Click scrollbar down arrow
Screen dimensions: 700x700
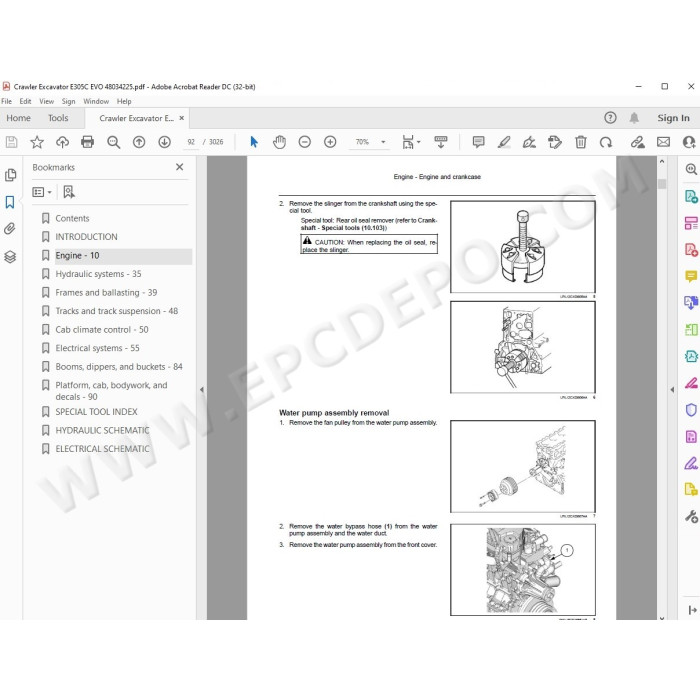point(662,617)
